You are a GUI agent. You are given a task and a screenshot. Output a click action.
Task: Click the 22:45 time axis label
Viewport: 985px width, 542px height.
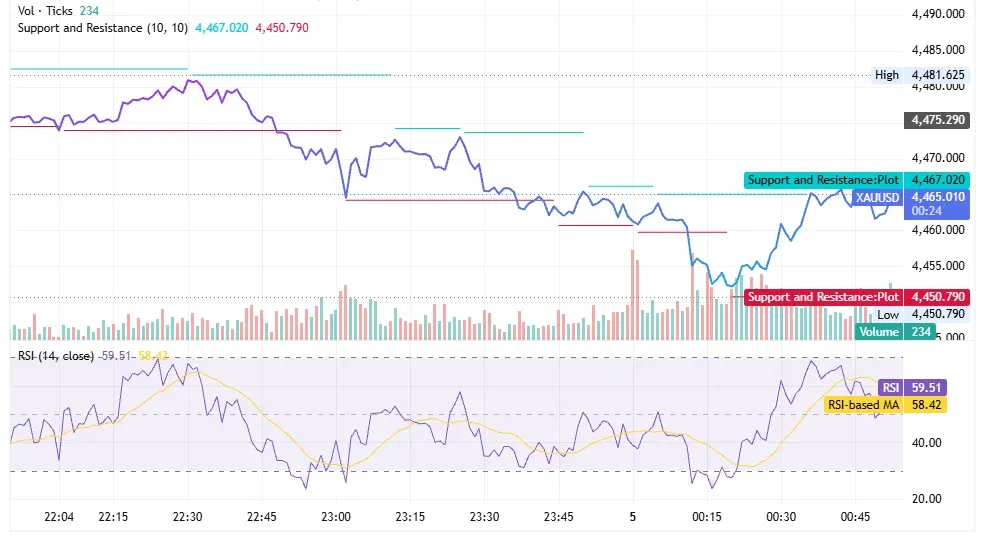(x=261, y=517)
